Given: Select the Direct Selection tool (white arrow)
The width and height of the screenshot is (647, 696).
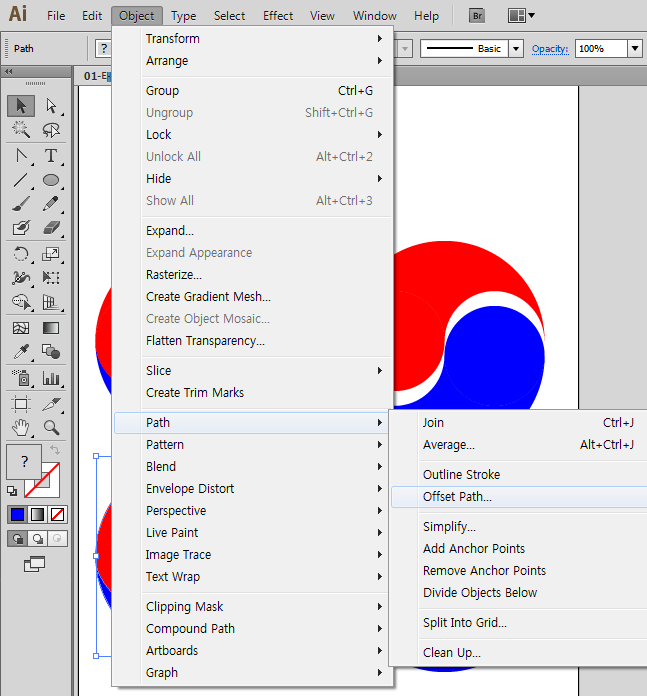Looking at the screenshot, I should click(x=51, y=106).
